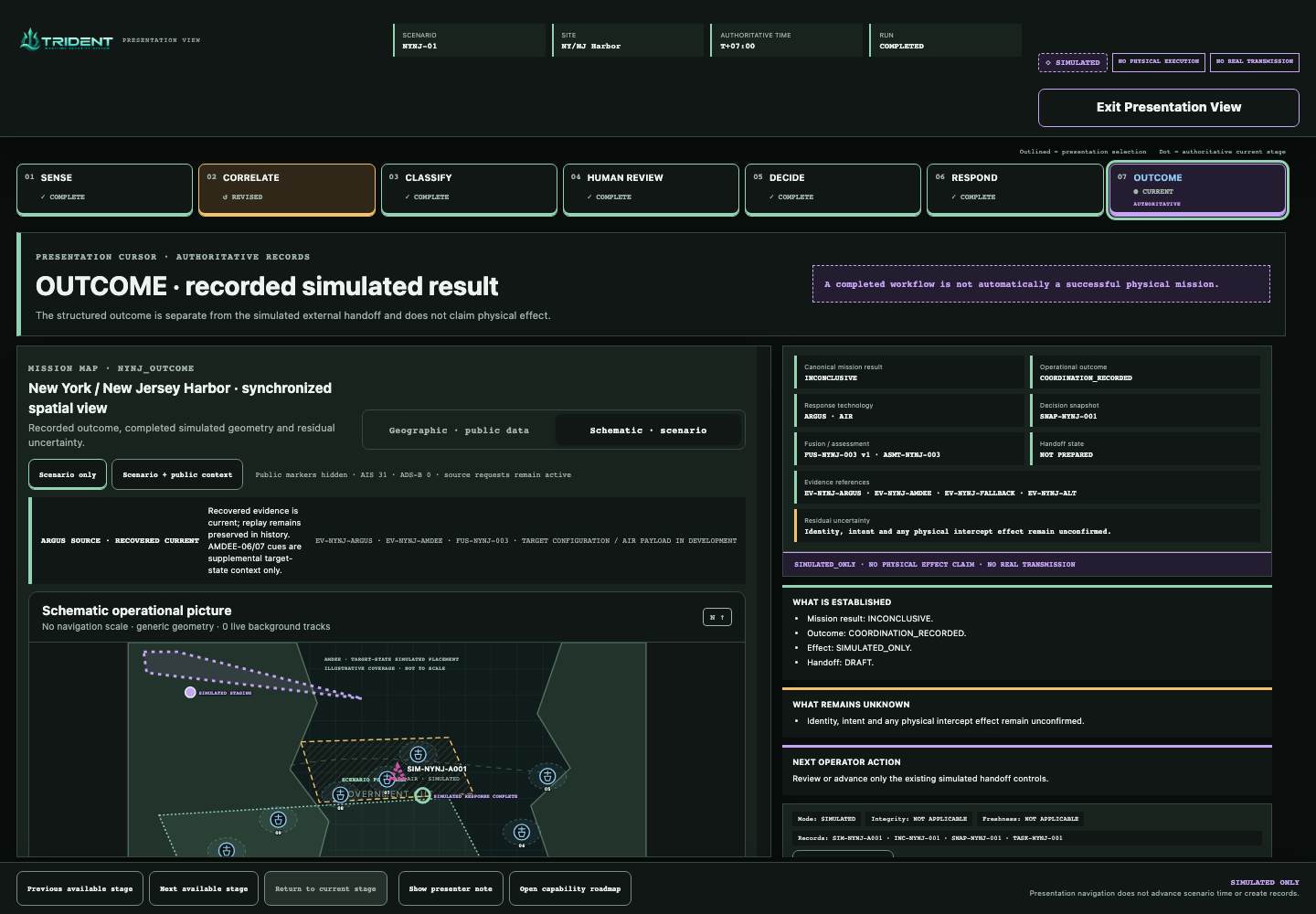Image resolution: width=1316 pixels, height=914 pixels.
Task: Choose Scenario + public context layer option
Action: [x=177, y=474]
